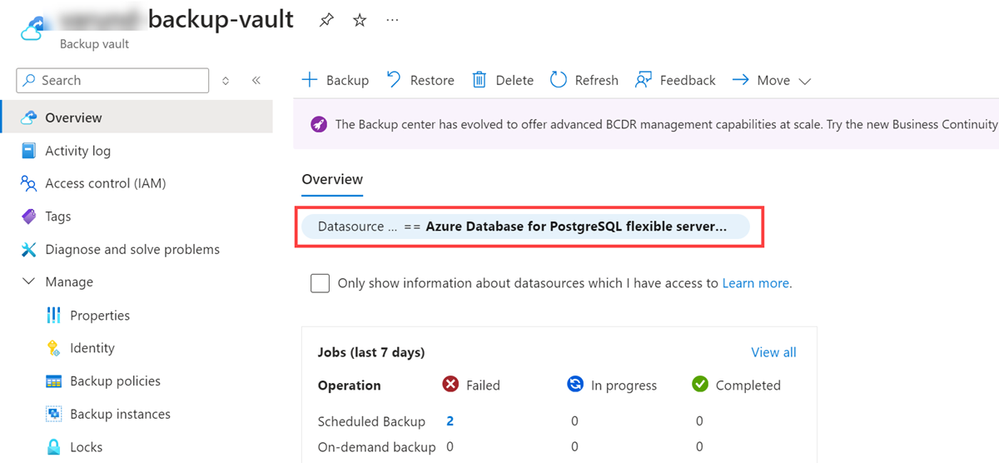Click the On-demand backup row label
This screenshot has height=463, width=999.
(377, 447)
